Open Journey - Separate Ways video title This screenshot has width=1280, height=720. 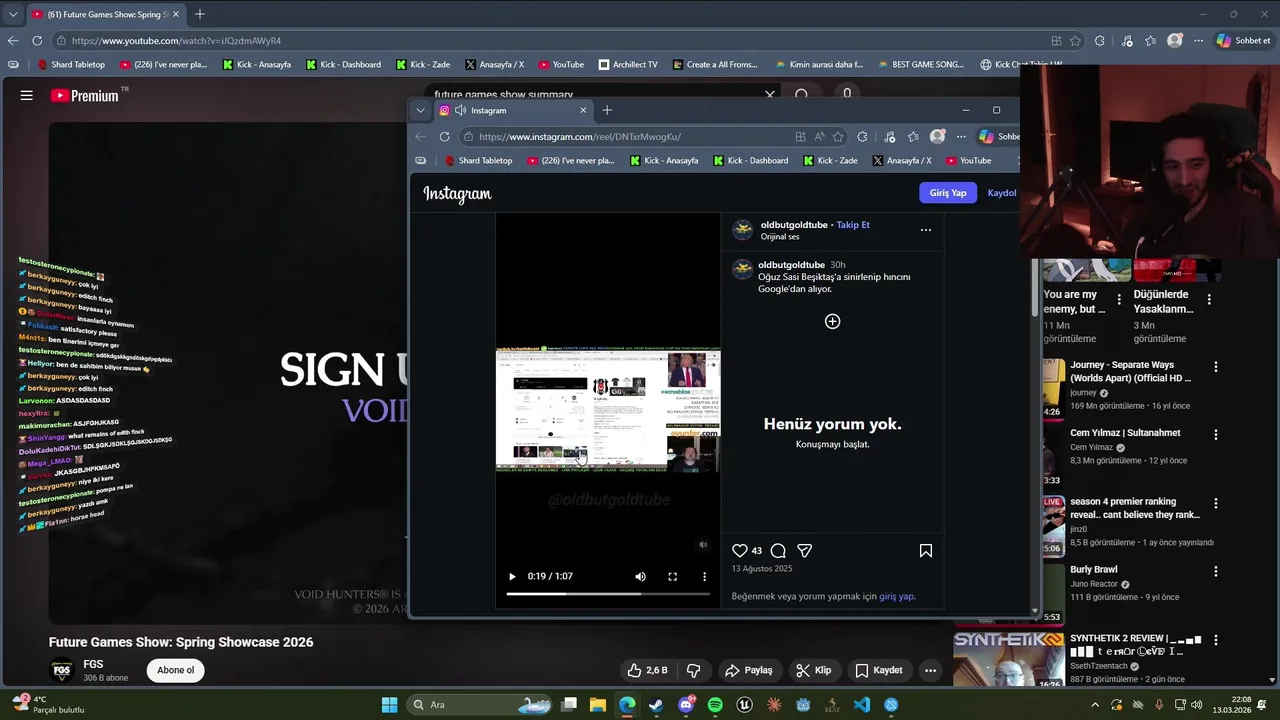click(x=1131, y=372)
